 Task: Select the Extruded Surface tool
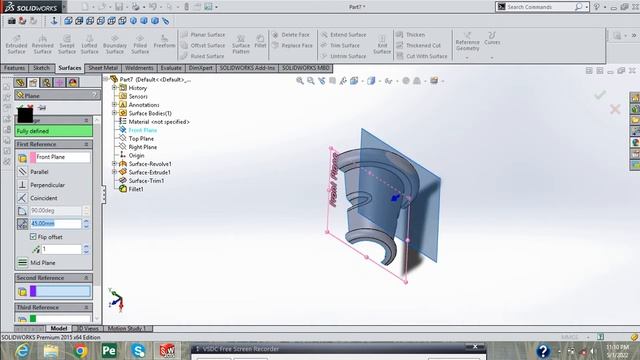tap(16, 44)
